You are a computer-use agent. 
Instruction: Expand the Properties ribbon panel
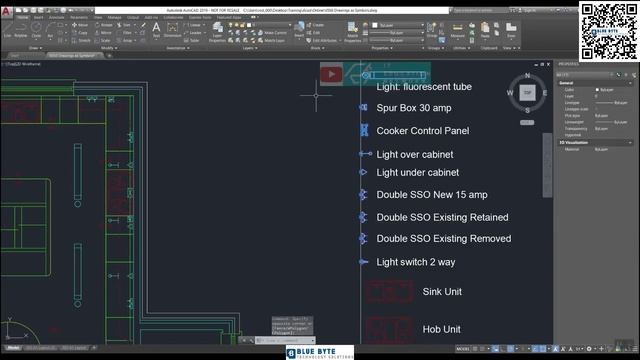[x=382, y=48]
